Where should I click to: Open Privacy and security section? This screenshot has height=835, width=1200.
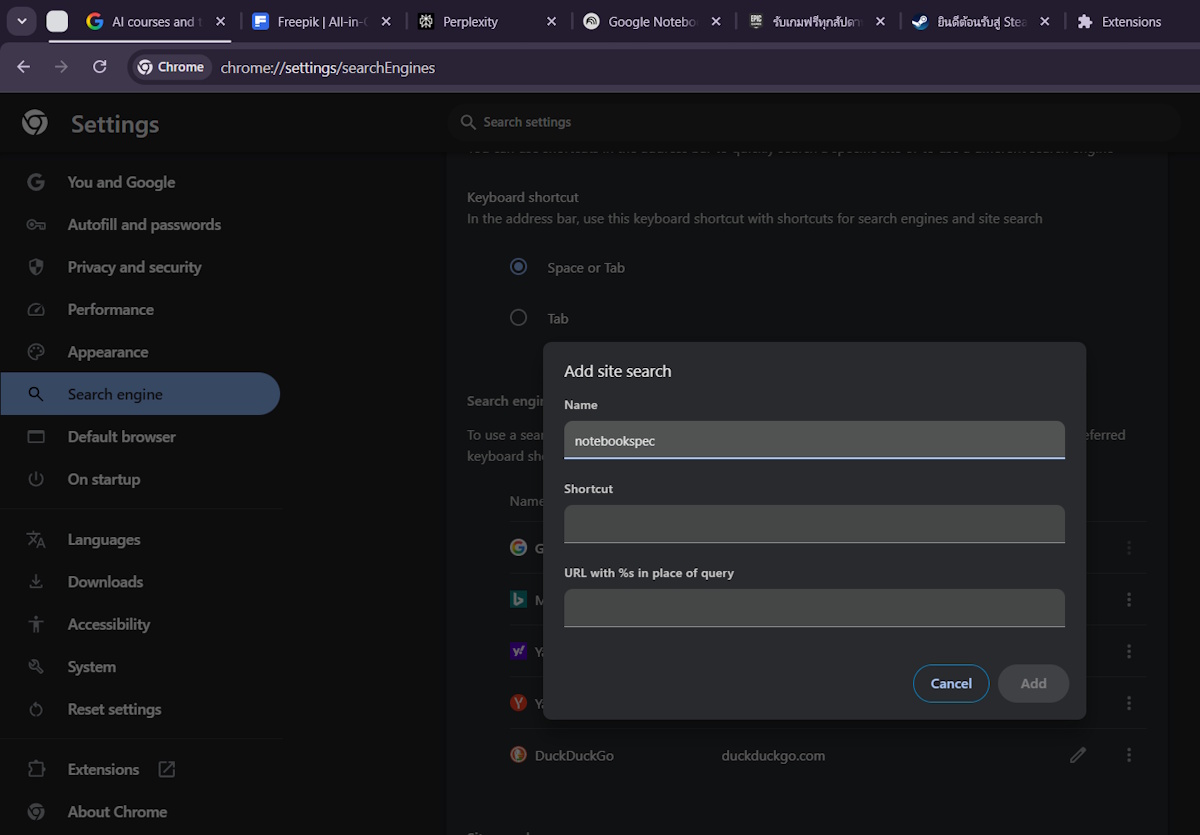click(134, 267)
